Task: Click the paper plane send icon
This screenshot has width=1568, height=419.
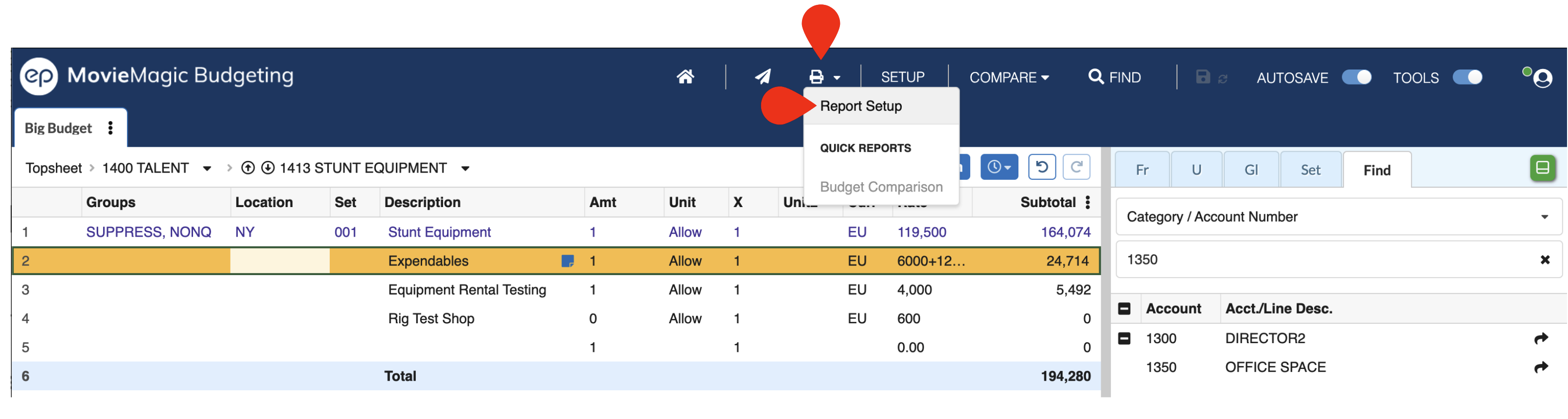Action: point(763,77)
